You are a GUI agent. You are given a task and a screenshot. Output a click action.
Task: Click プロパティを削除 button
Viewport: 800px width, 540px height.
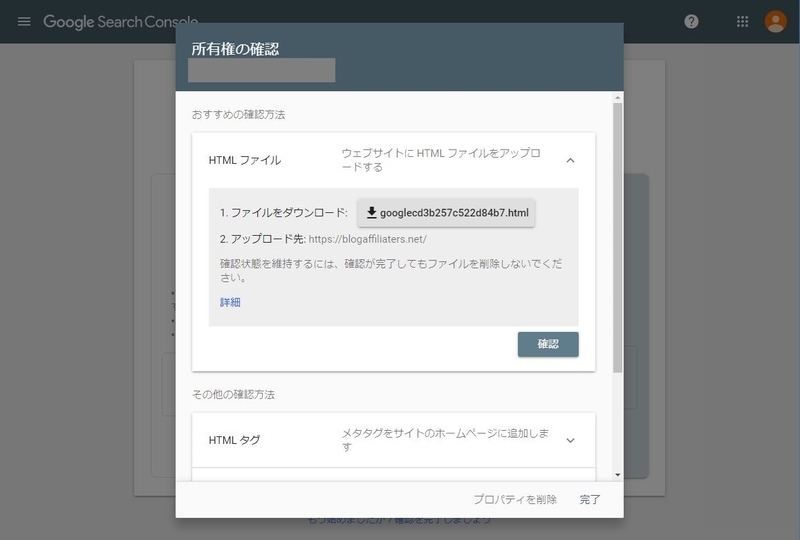515,499
